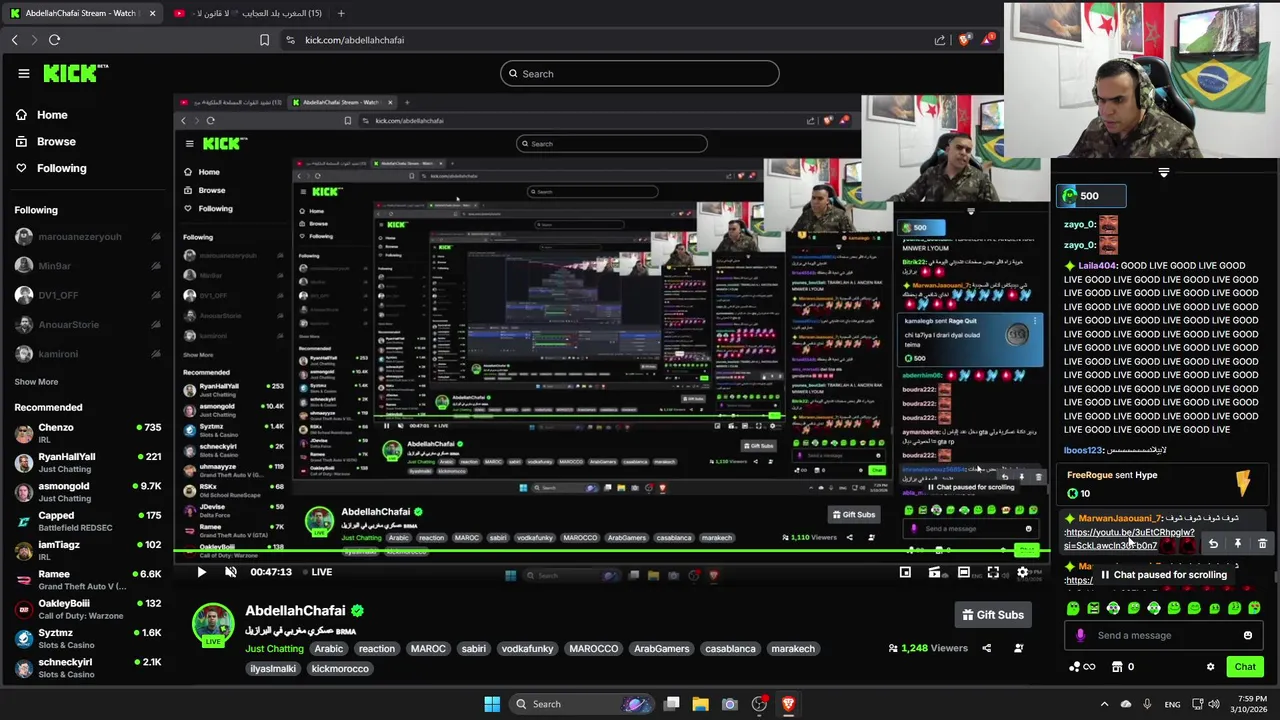1280x720 pixels.
Task: Select the casablanca tag
Action: click(x=730, y=649)
